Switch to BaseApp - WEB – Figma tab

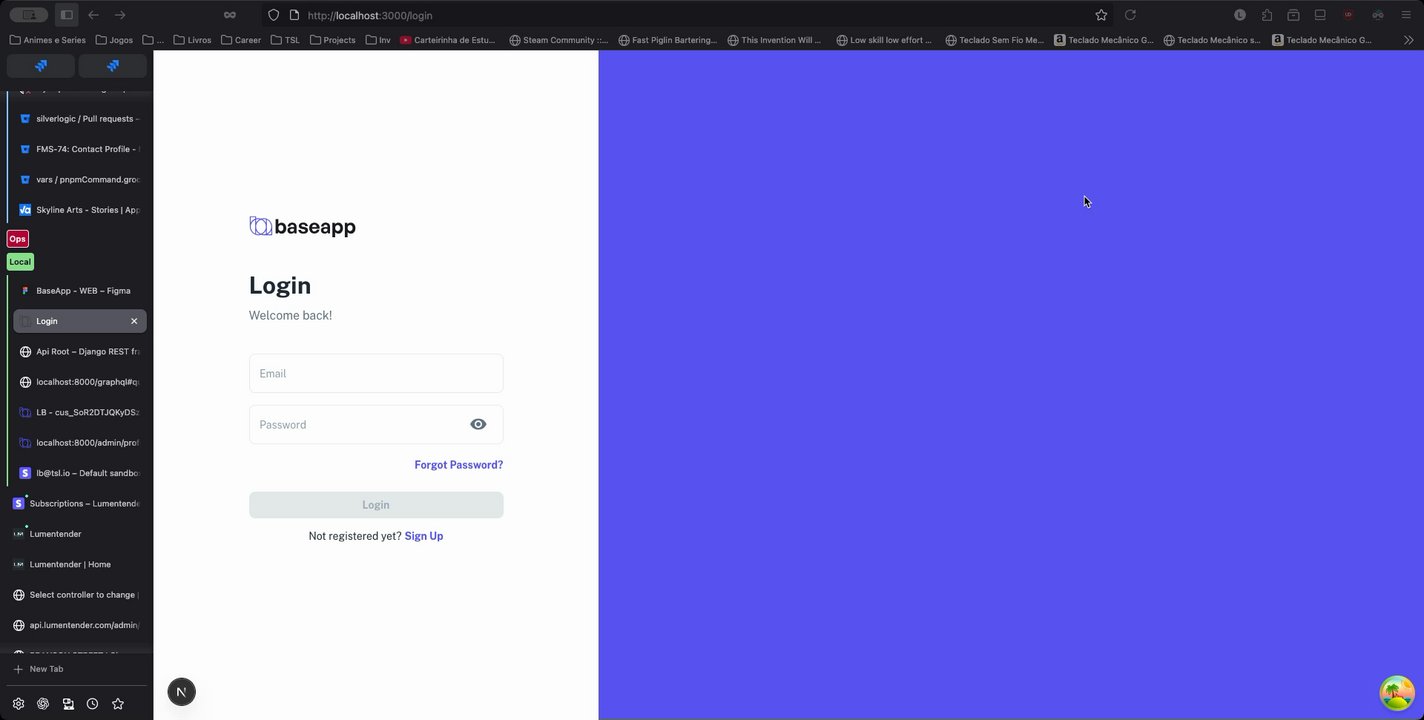[x=80, y=291]
